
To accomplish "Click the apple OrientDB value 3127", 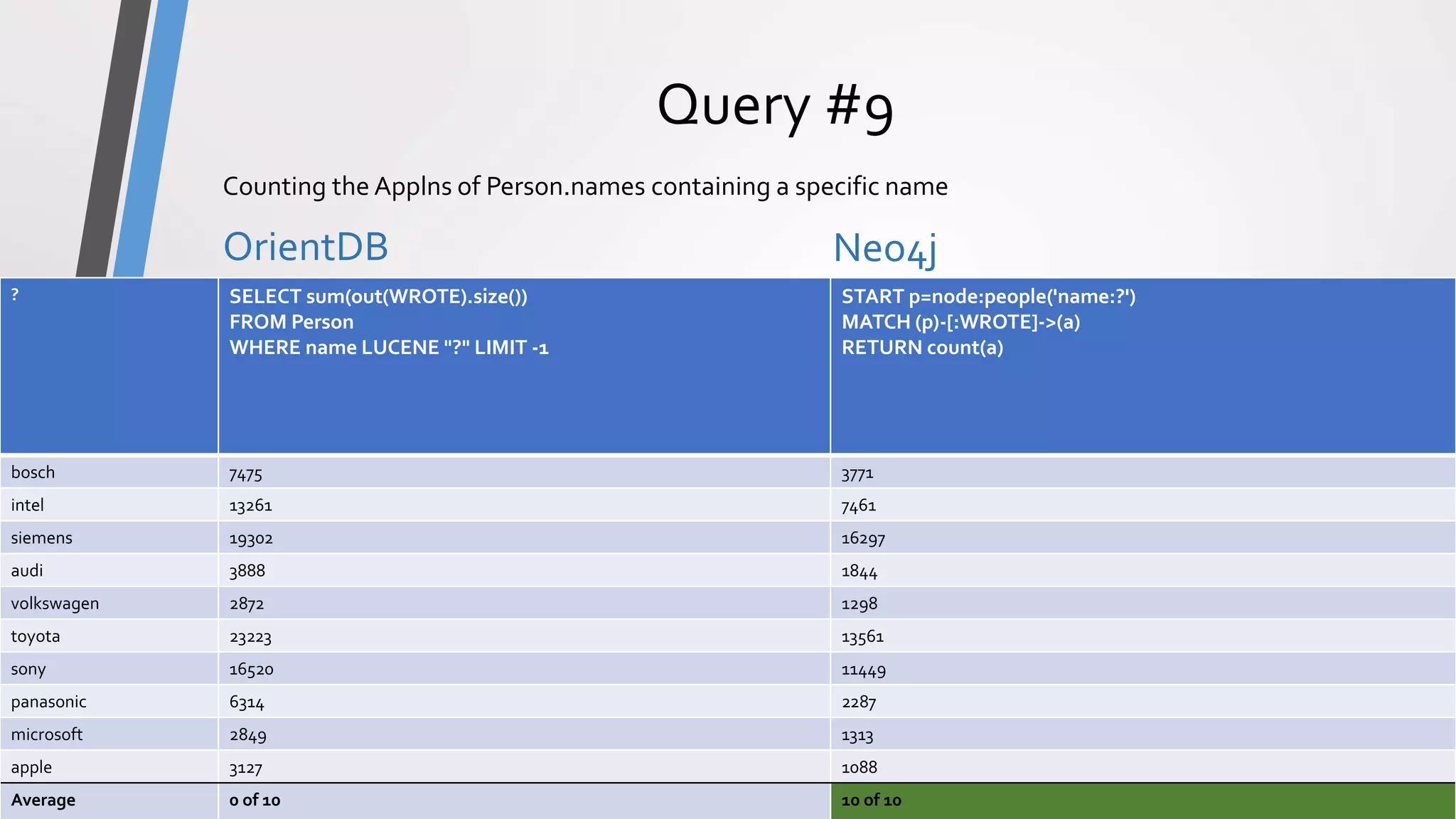I will pos(245,769).
